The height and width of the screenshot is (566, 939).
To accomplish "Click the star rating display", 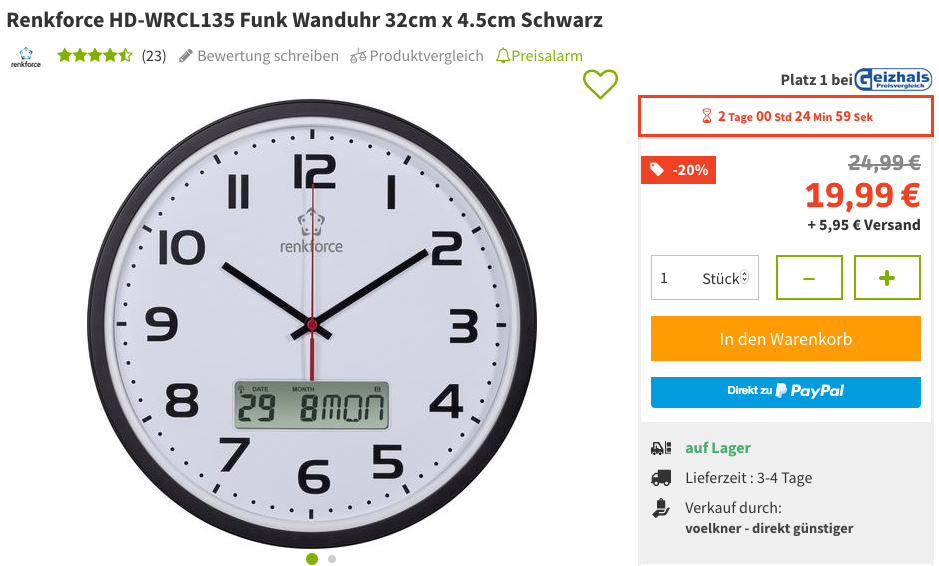I will [x=95, y=56].
